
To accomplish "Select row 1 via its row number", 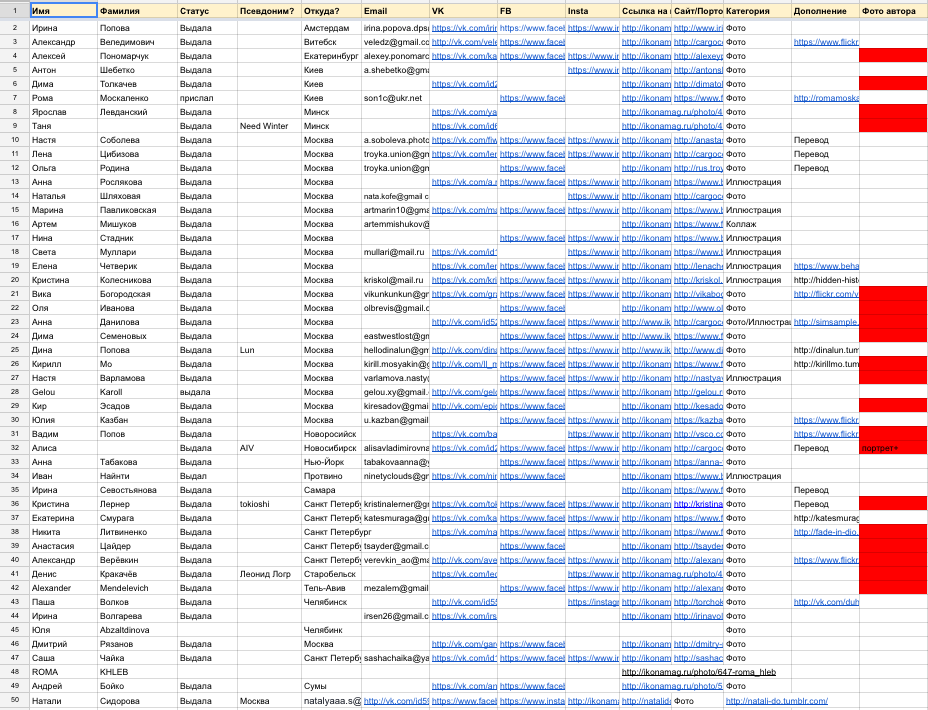I will [15, 11].
